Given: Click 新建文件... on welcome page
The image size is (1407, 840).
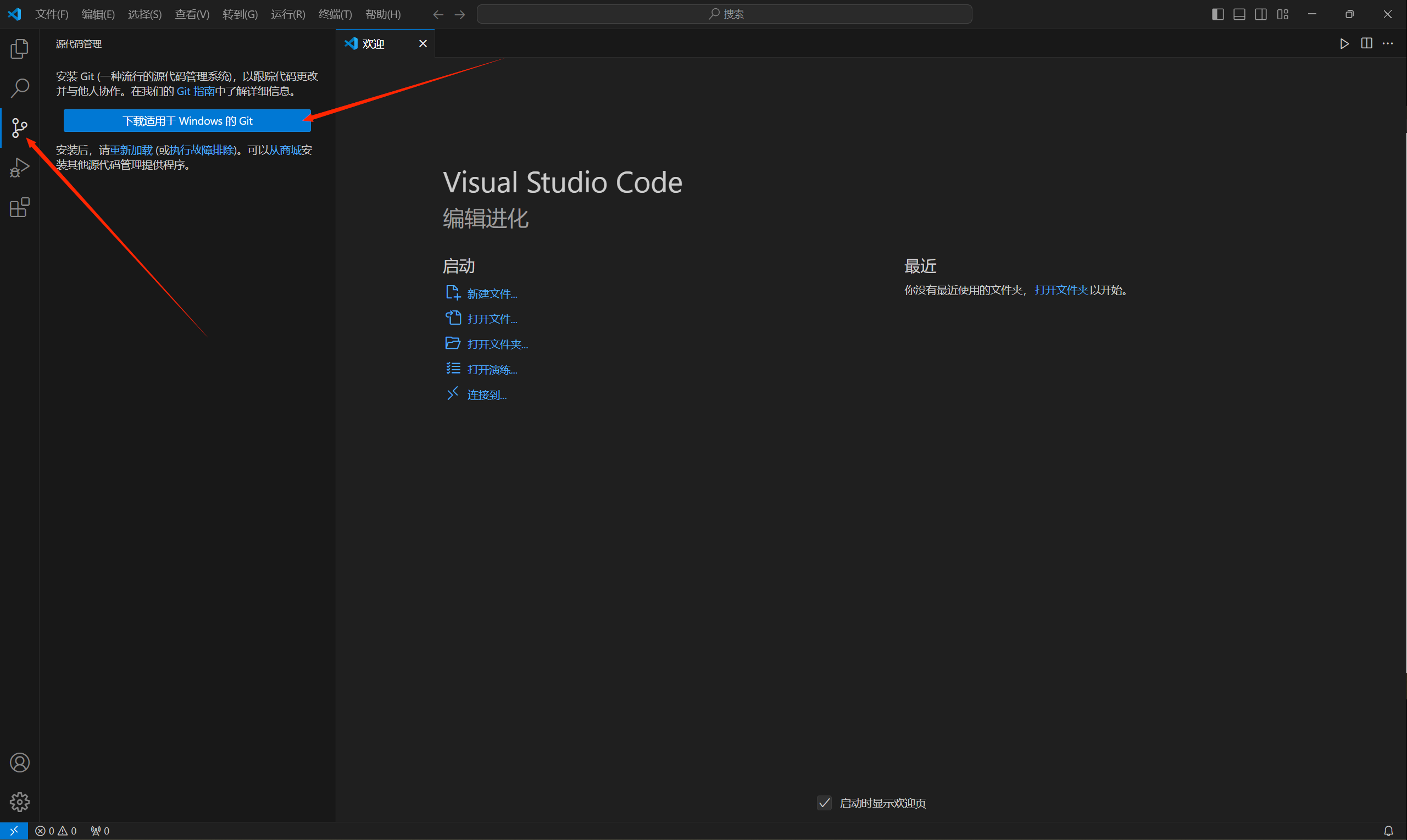Looking at the screenshot, I should point(482,293).
